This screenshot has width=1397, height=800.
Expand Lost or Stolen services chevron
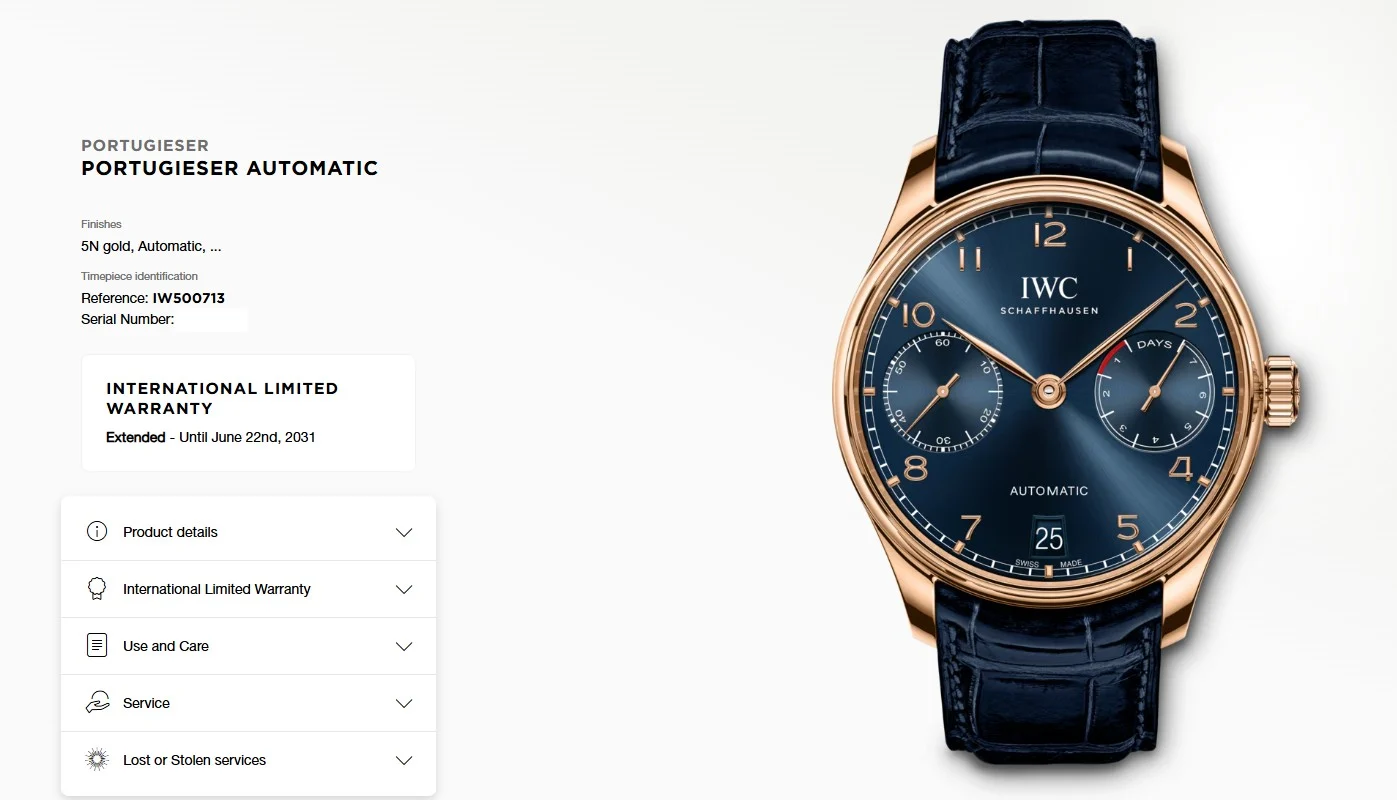tap(404, 760)
